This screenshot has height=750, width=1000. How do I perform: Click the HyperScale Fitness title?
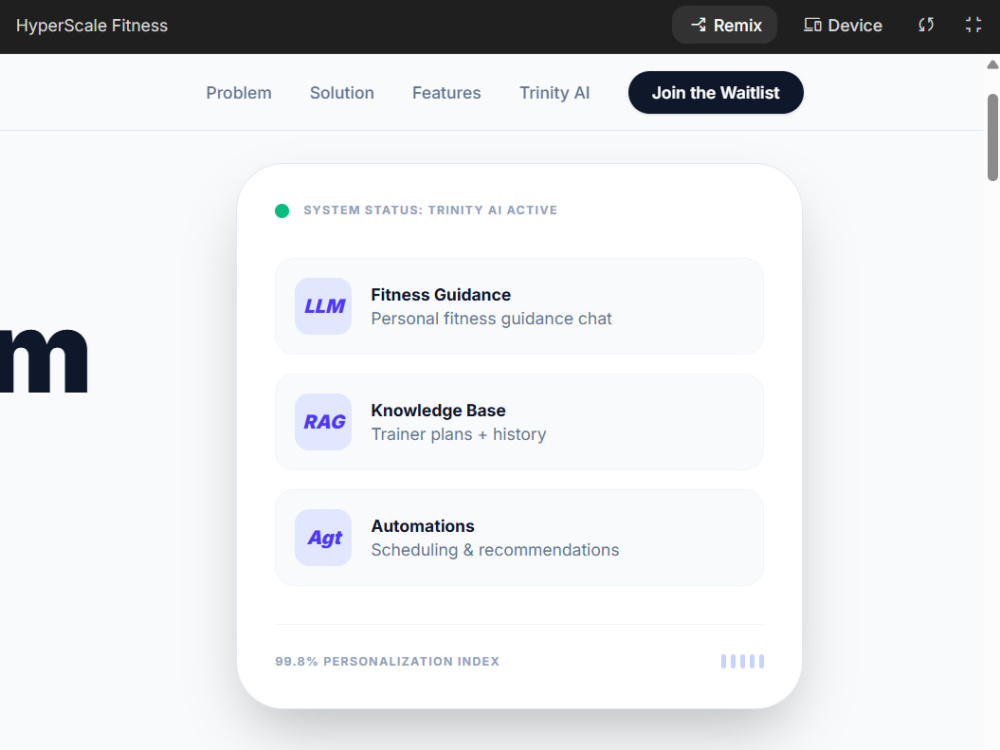(x=92, y=26)
